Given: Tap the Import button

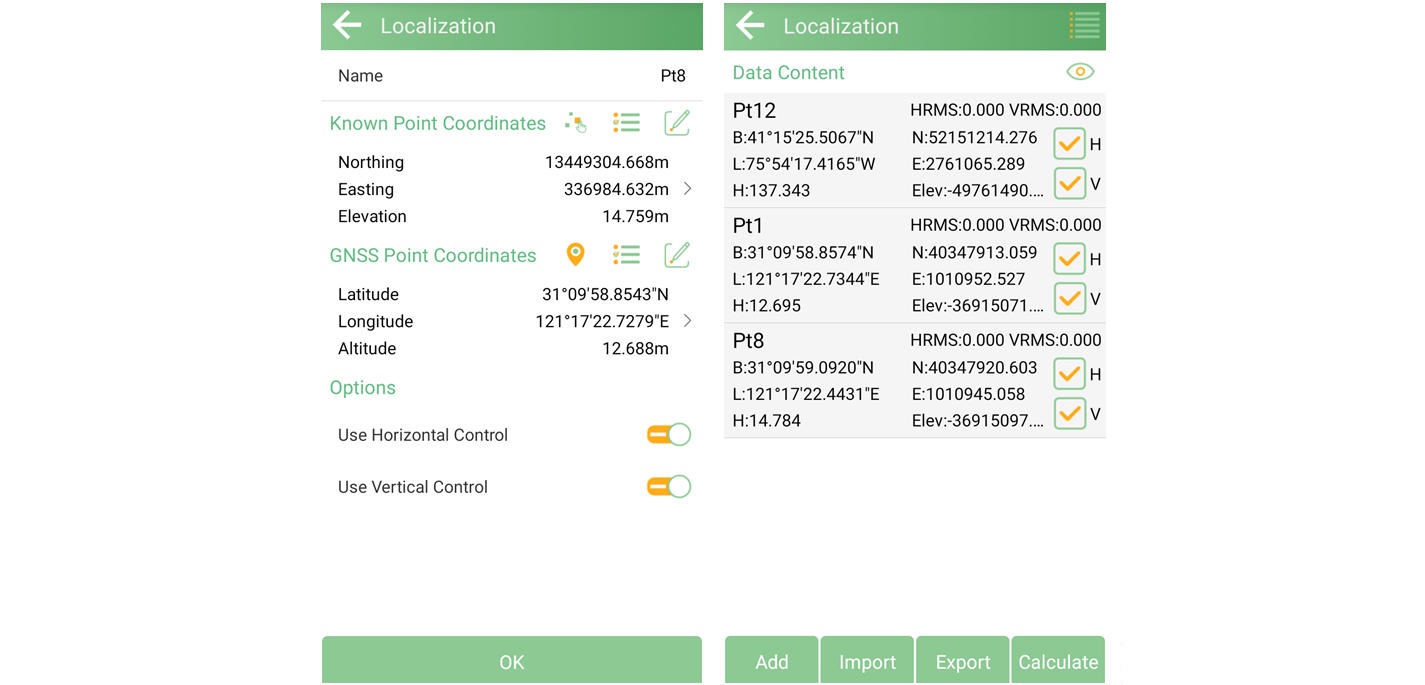Looking at the screenshot, I should (867, 661).
